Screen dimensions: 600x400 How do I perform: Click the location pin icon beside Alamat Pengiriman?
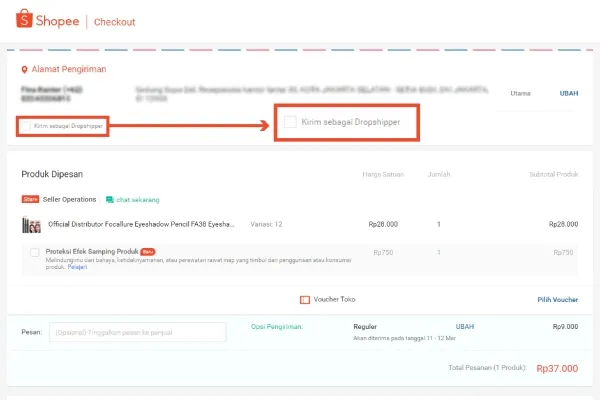24,70
